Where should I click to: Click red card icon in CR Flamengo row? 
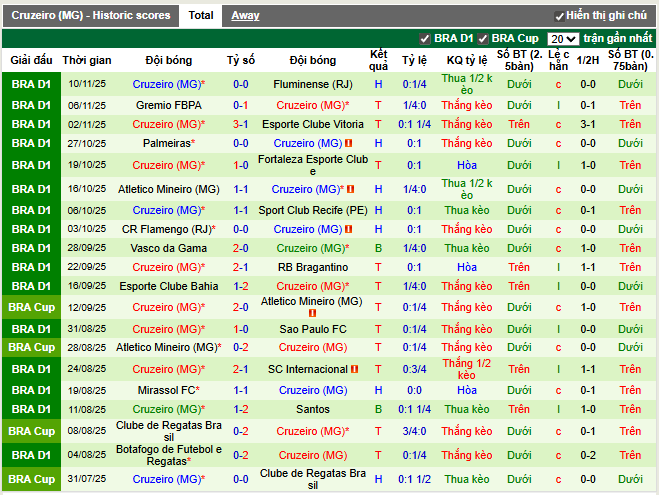348,229
